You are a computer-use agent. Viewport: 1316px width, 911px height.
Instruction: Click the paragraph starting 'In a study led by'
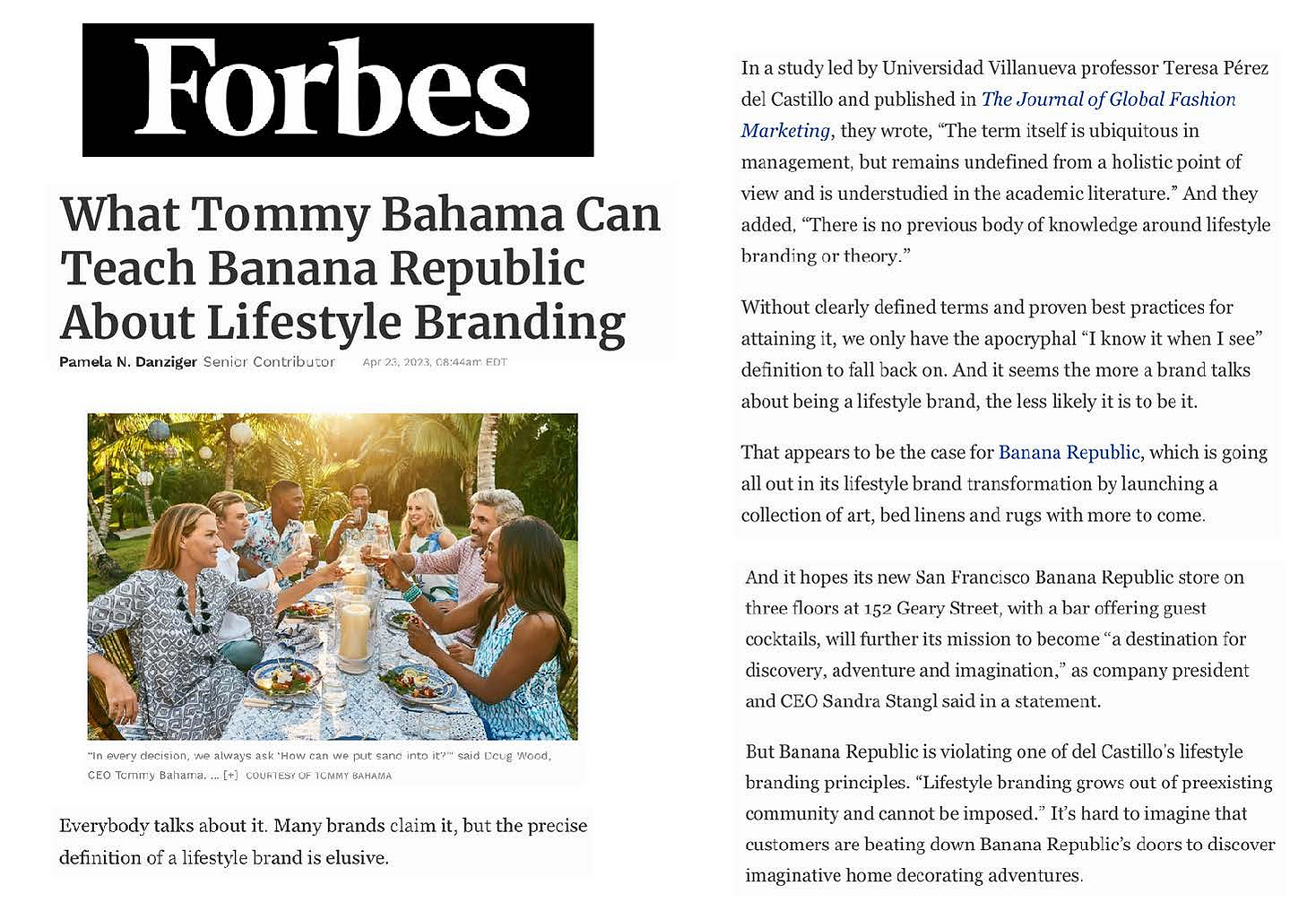pyautogui.click(x=1006, y=162)
